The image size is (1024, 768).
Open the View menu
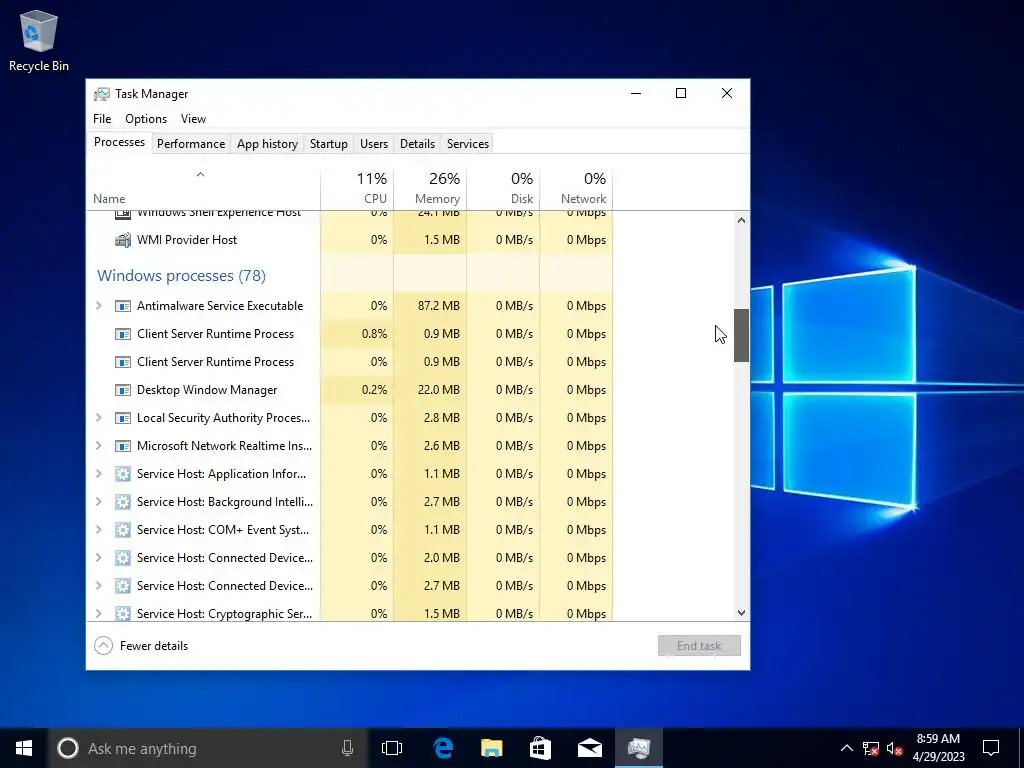coord(193,119)
